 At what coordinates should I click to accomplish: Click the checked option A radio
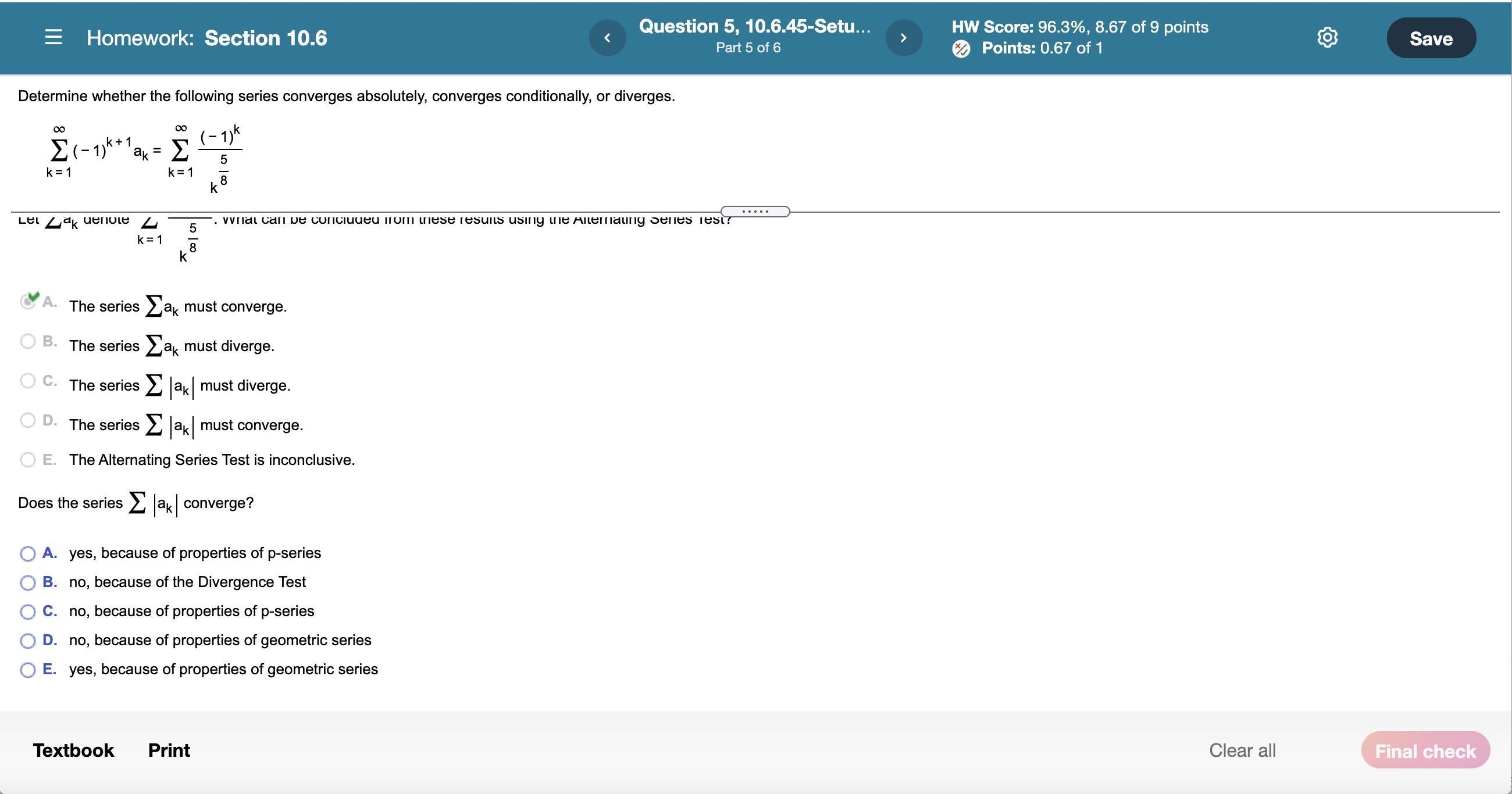click(27, 301)
